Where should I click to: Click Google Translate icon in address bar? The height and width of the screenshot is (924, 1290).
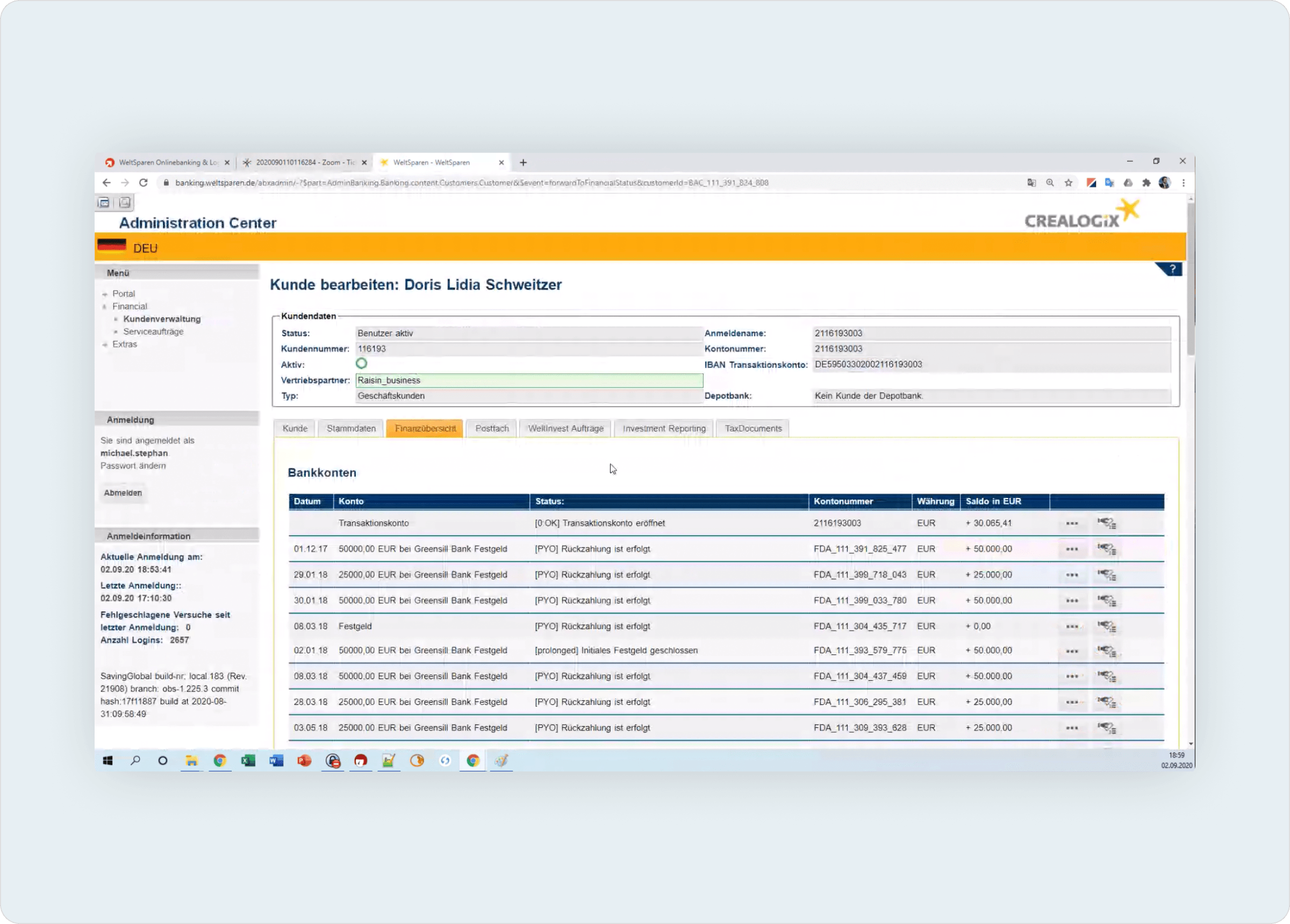1031,183
